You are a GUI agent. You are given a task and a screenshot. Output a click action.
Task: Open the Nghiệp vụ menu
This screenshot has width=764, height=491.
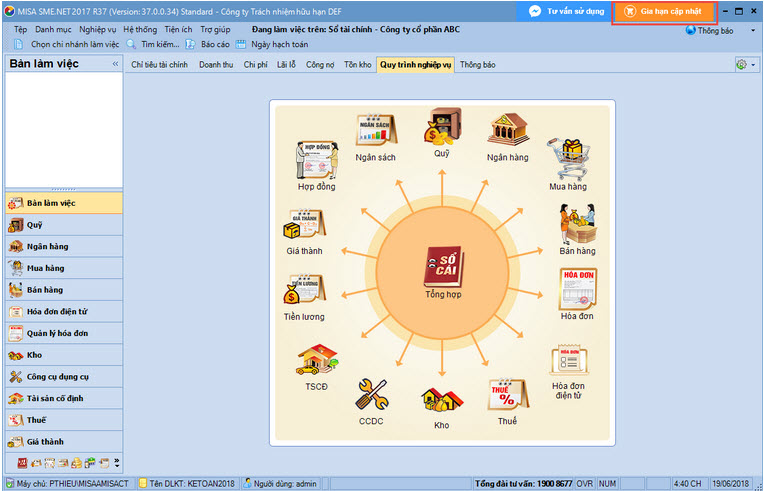point(98,30)
